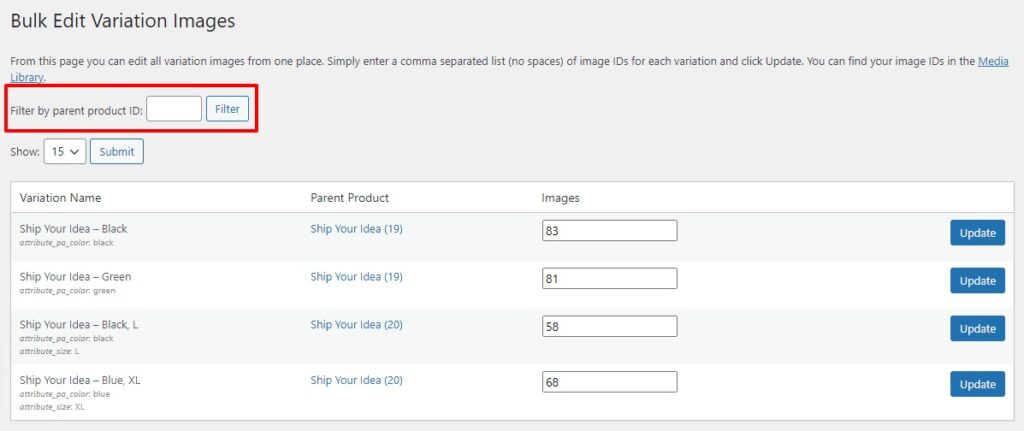Open parent product link for Blue, XL variation
The height and width of the screenshot is (431, 1024).
point(356,380)
